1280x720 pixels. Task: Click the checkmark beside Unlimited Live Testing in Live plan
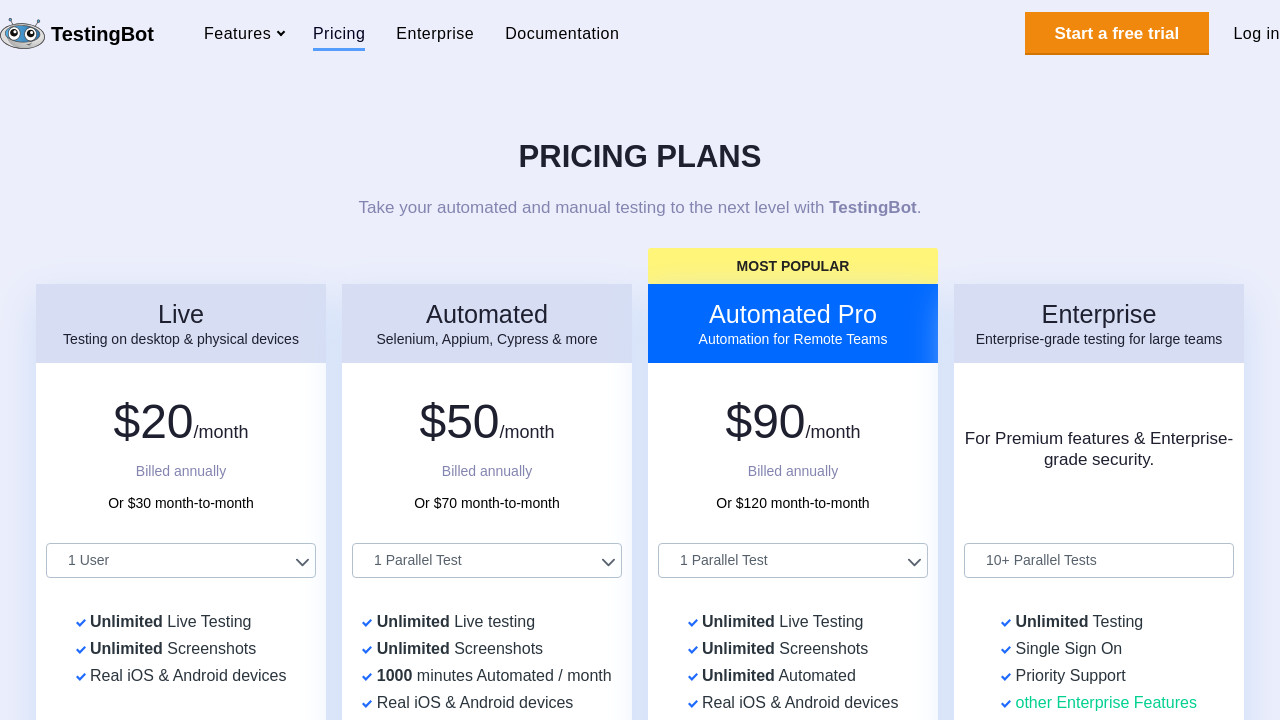click(81, 623)
